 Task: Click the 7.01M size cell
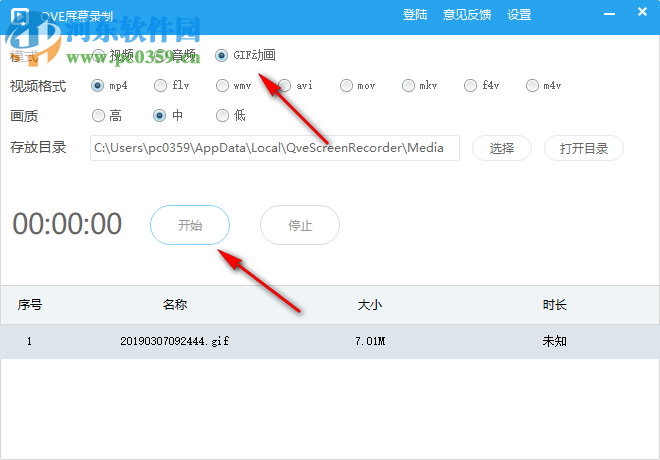[370, 341]
